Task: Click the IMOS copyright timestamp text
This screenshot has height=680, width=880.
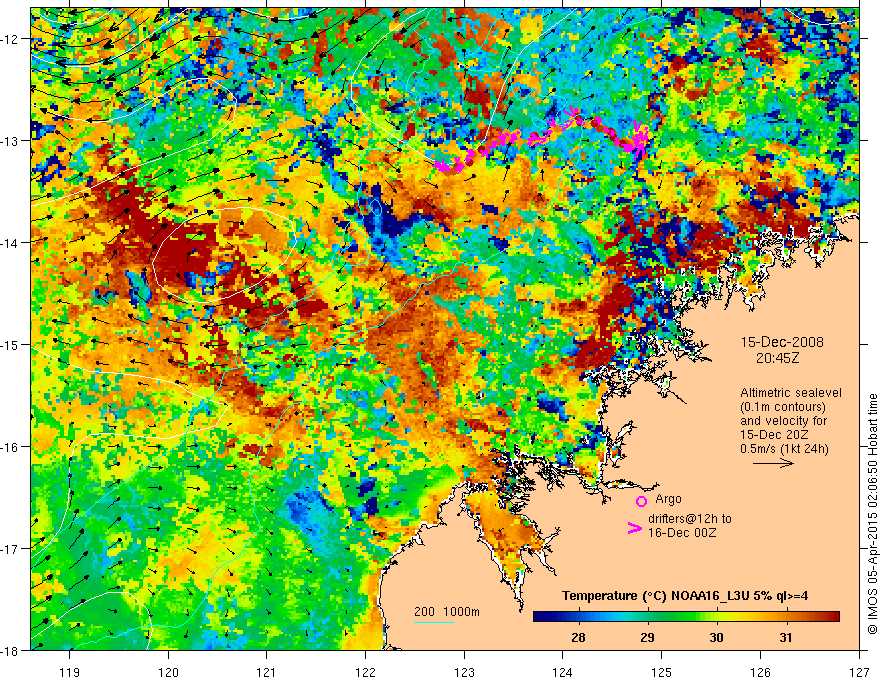Action: tap(873, 514)
